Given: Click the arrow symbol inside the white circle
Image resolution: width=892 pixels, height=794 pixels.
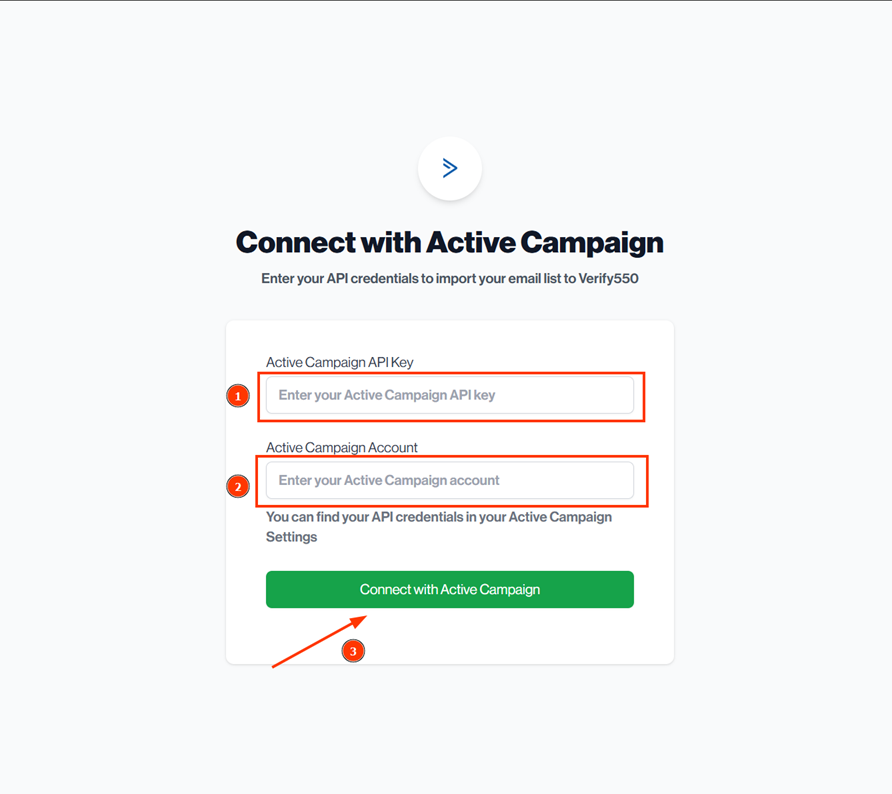Looking at the screenshot, I should (x=449, y=168).
